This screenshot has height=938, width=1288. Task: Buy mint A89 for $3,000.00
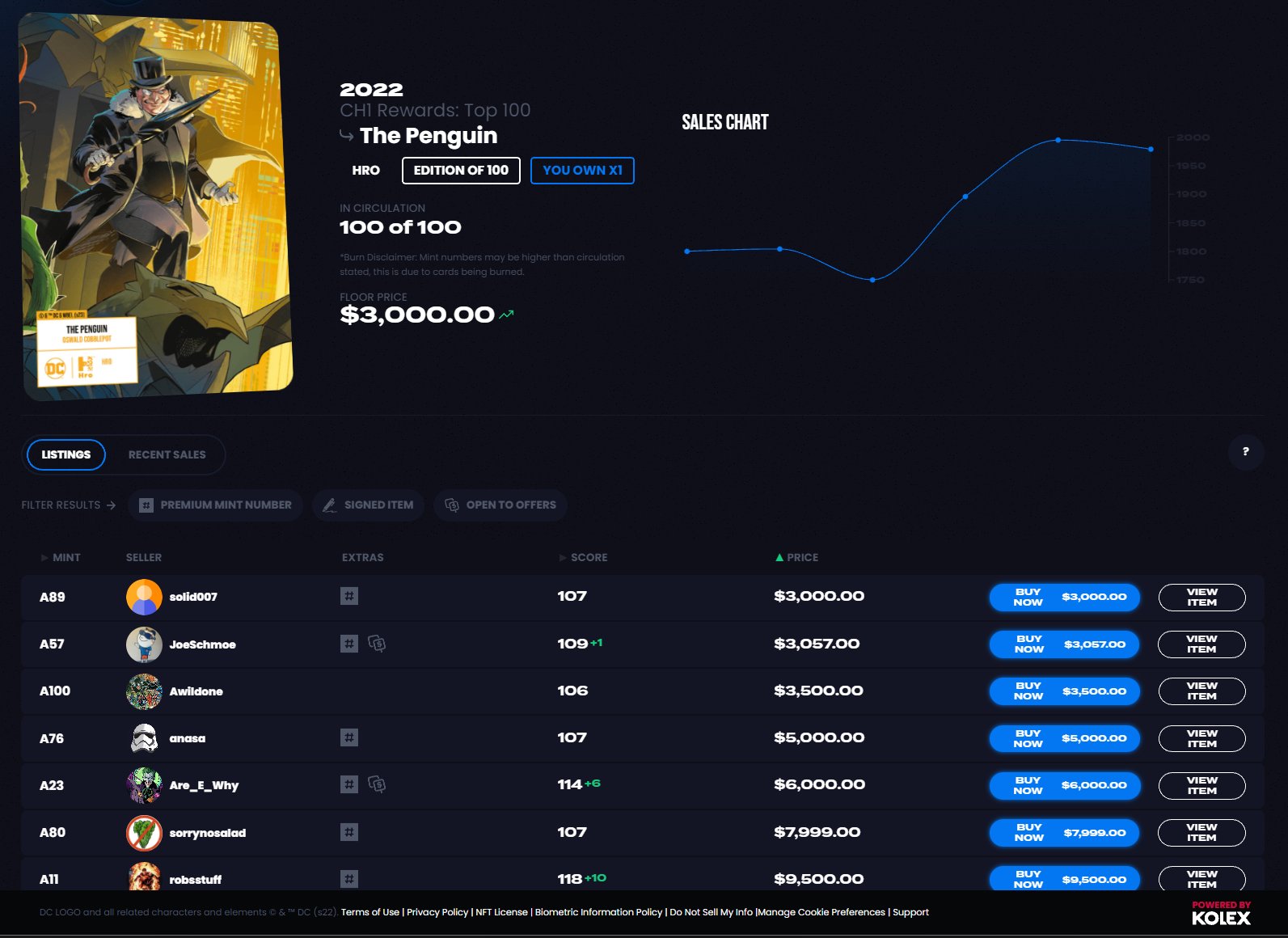pyautogui.click(x=1065, y=598)
